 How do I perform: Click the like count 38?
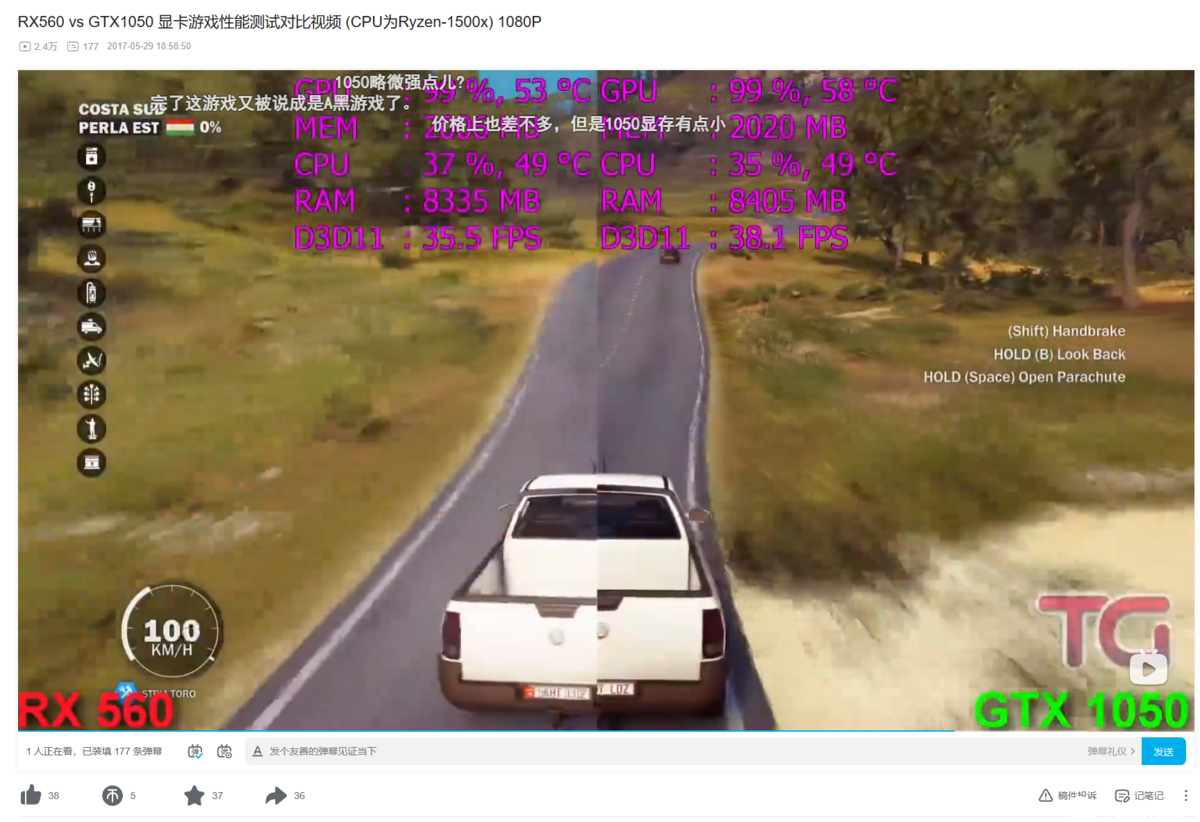[x=53, y=796]
